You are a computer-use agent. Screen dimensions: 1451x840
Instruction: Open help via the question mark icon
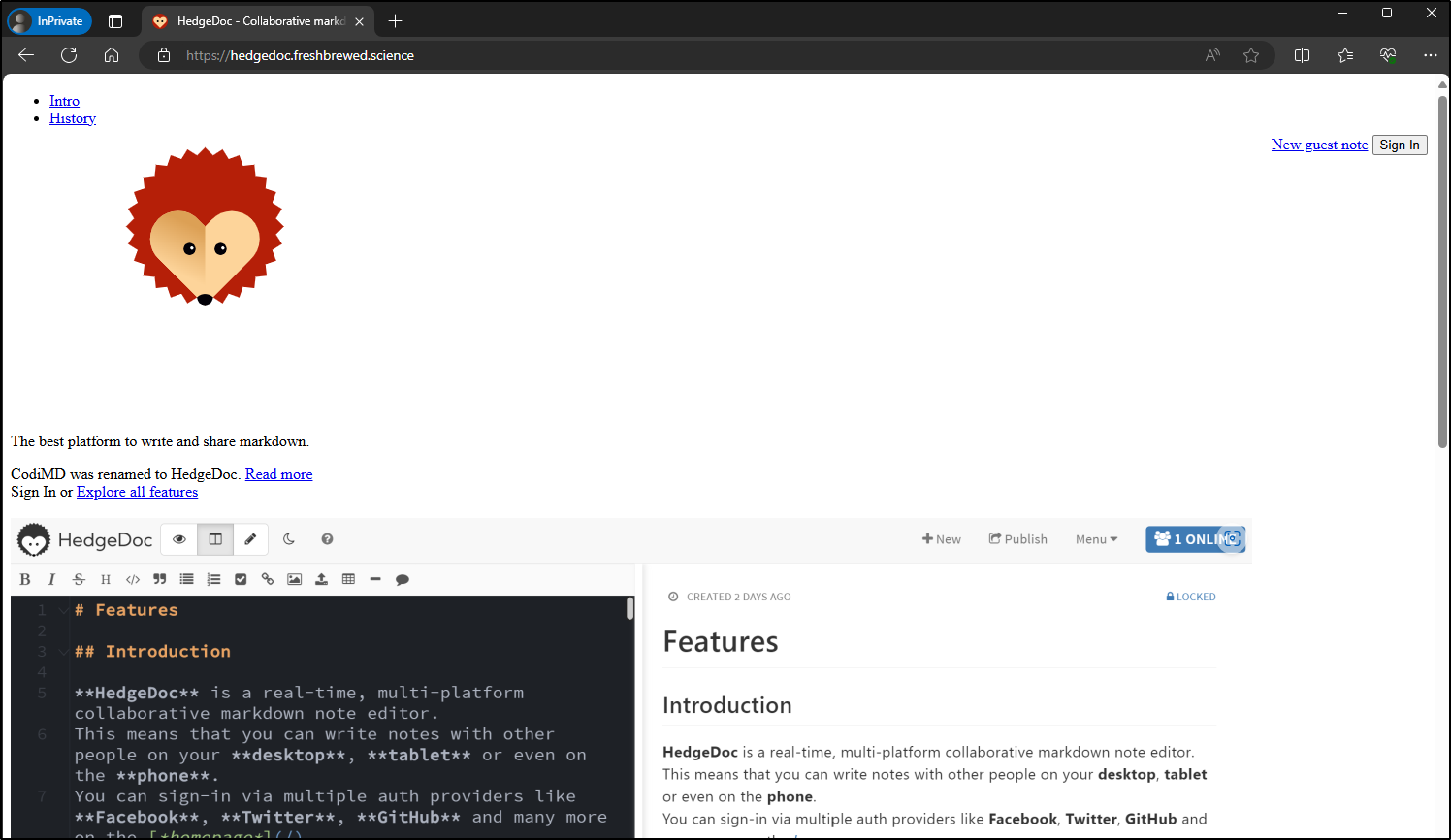pyautogui.click(x=327, y=539)
